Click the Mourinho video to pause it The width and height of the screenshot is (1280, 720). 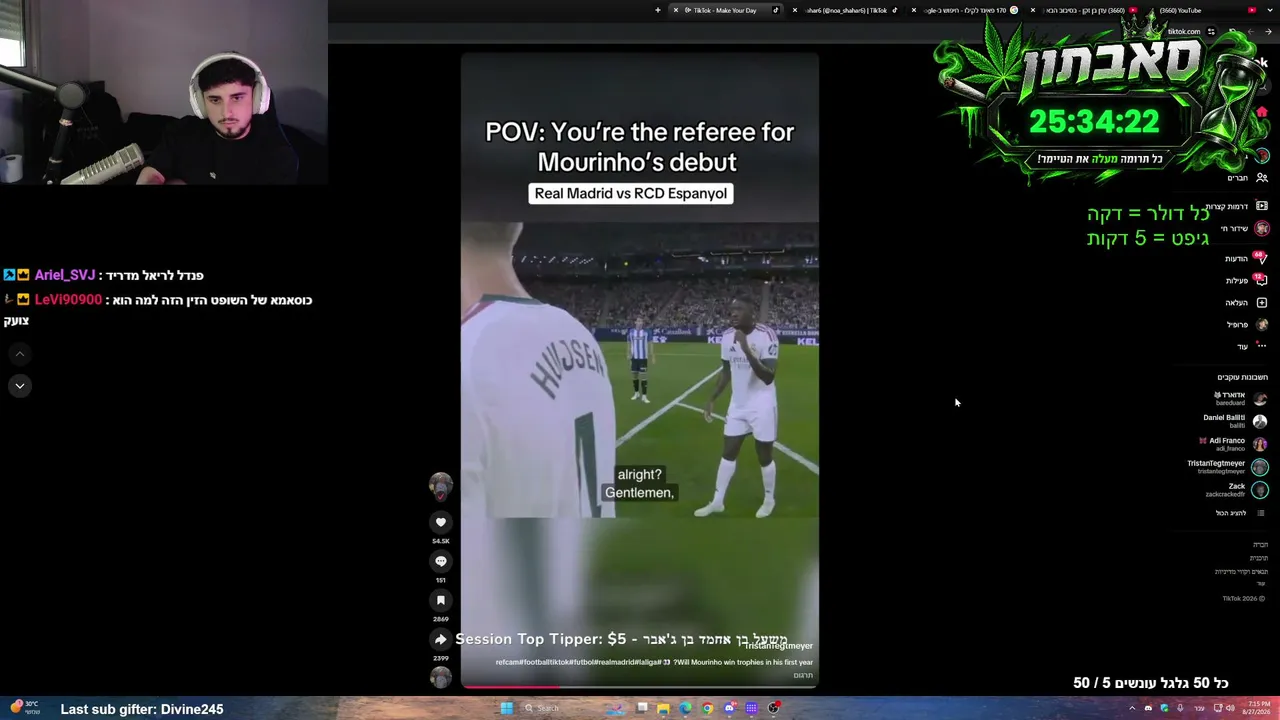click(640, 370)
